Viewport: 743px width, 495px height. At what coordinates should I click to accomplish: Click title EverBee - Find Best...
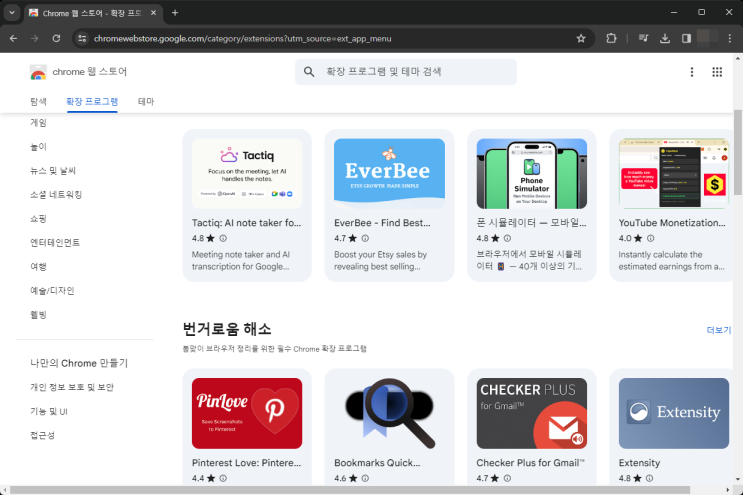[382, 223]
